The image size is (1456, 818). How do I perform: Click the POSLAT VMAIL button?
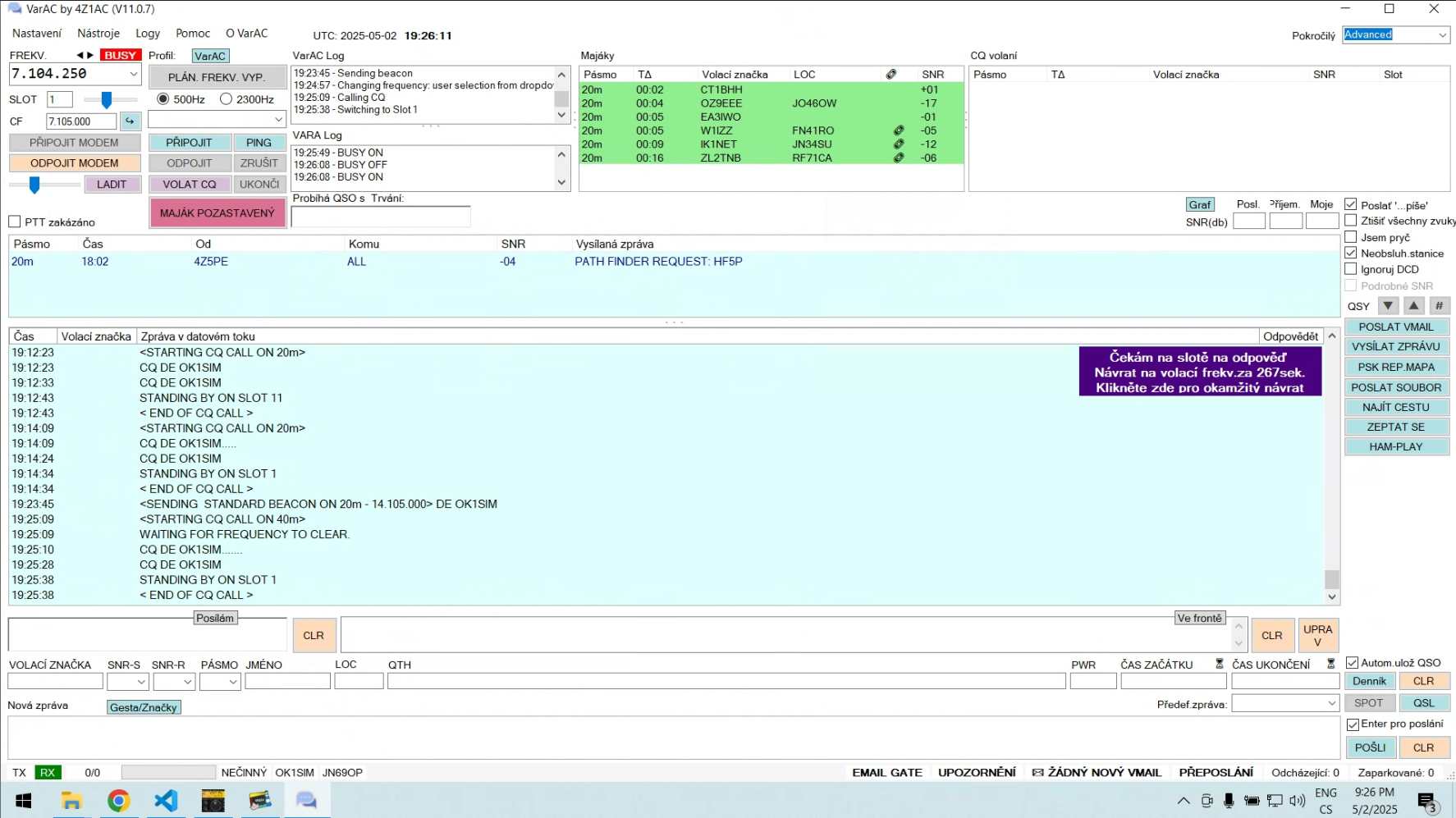[x=1396, y=327]
